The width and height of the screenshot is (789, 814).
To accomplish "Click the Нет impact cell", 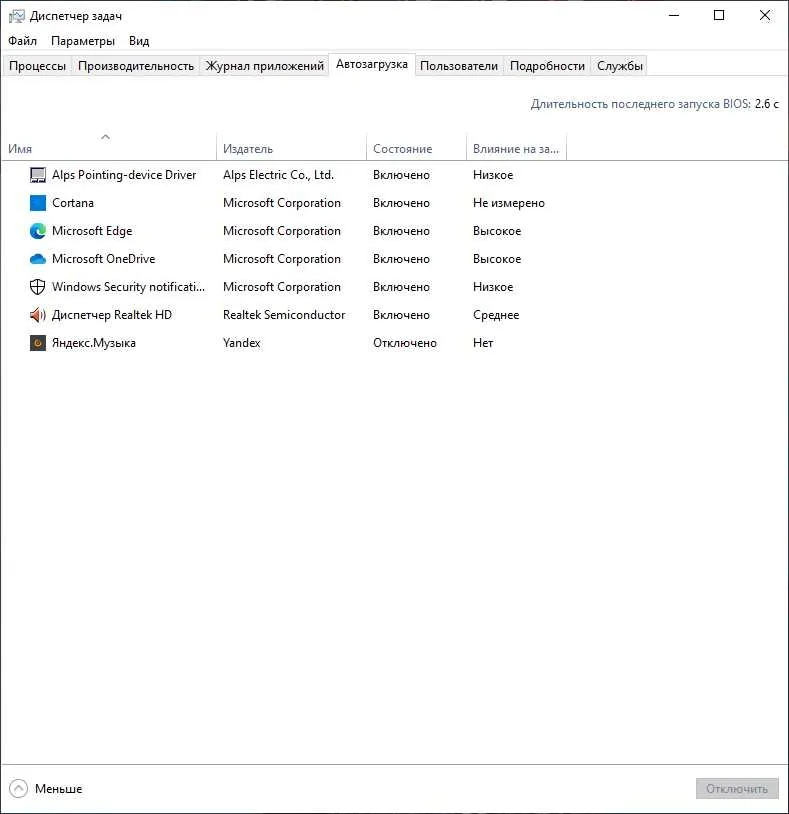I will click(483, 343).
